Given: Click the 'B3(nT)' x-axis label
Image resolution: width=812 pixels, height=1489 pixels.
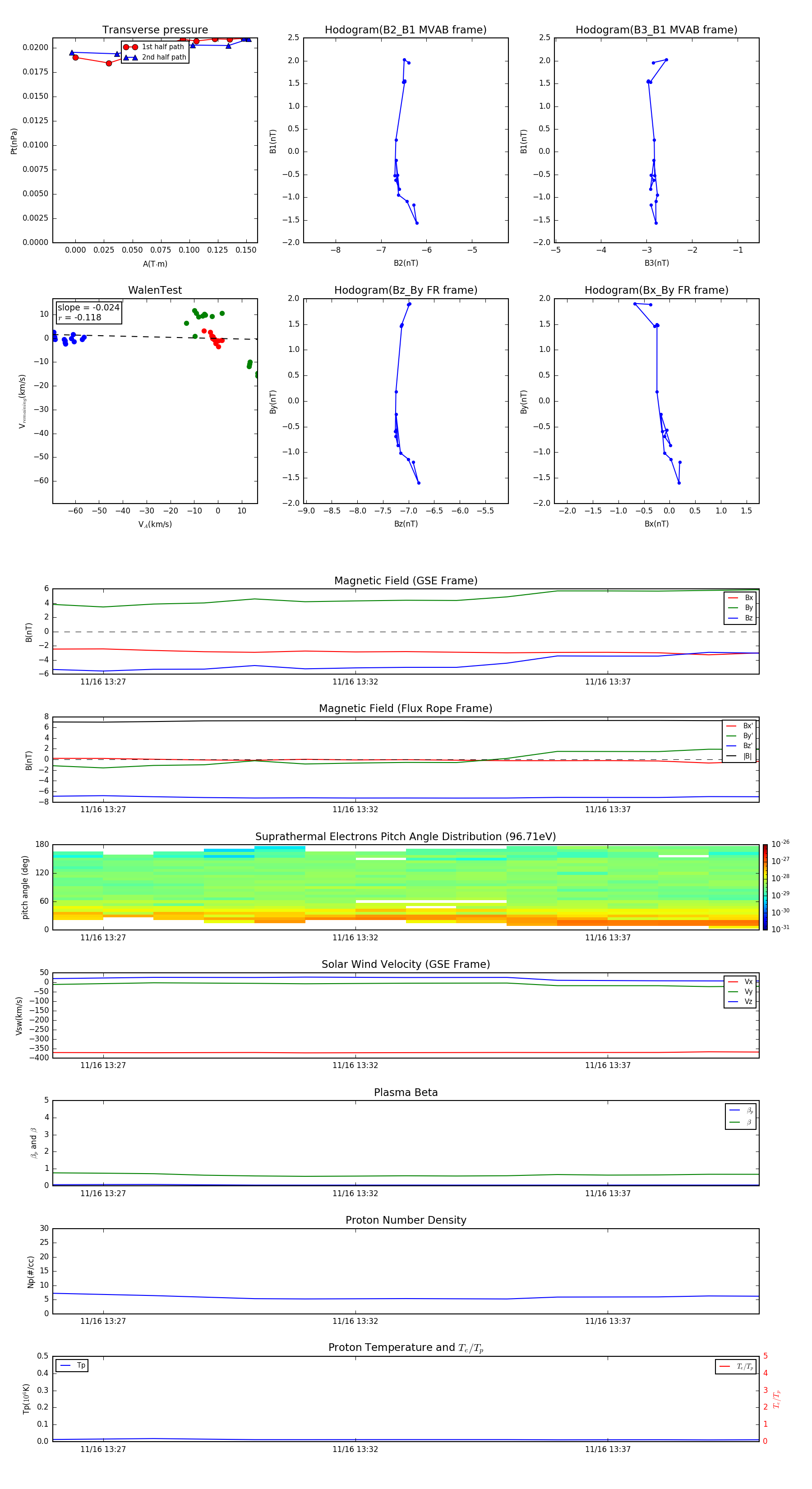Looking at the screenshot, I should [x=656, y=263].
